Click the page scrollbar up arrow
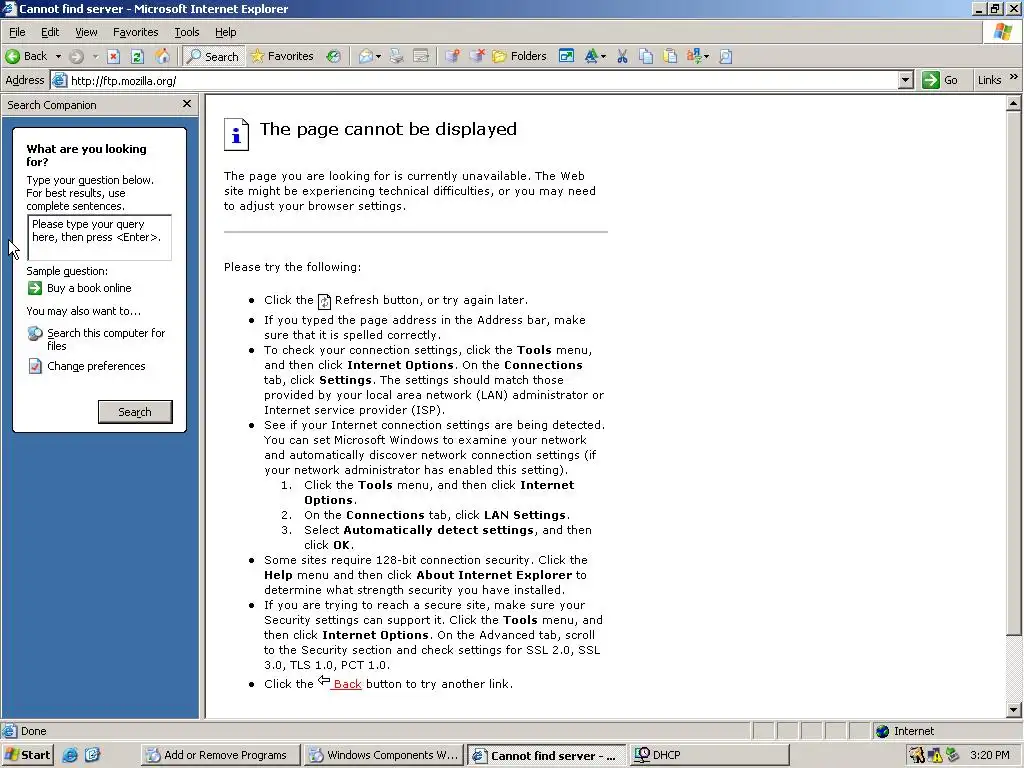The image size is (1024, 768). [1014, 103]
